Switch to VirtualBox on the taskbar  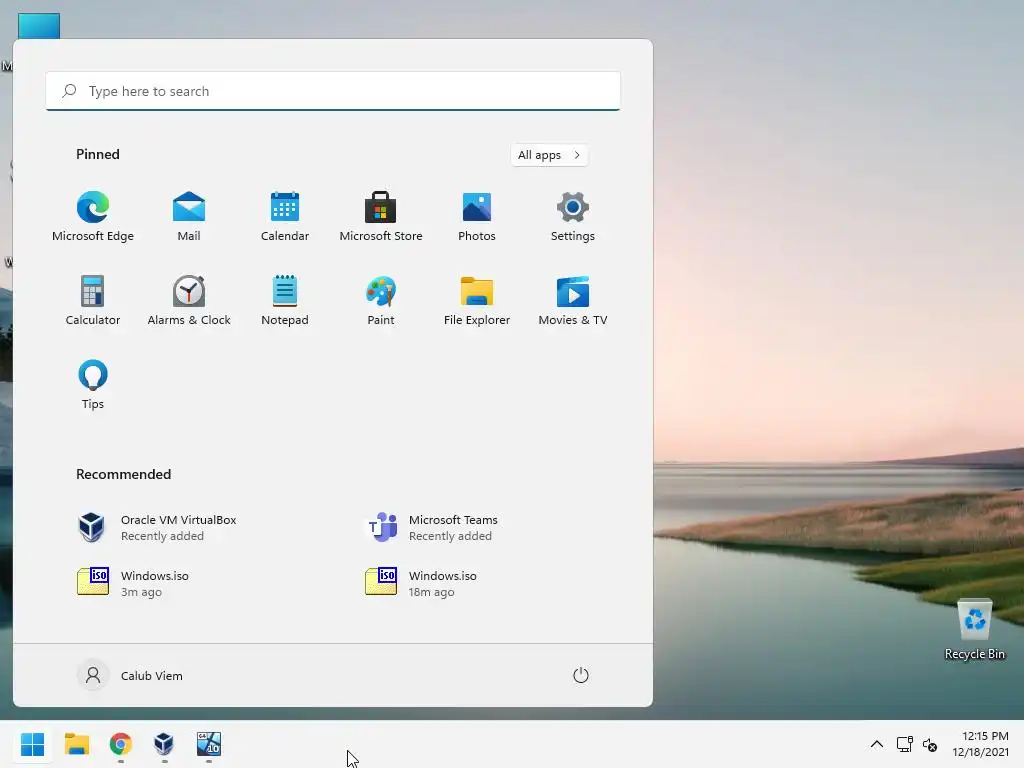click(x=164, y=744)
